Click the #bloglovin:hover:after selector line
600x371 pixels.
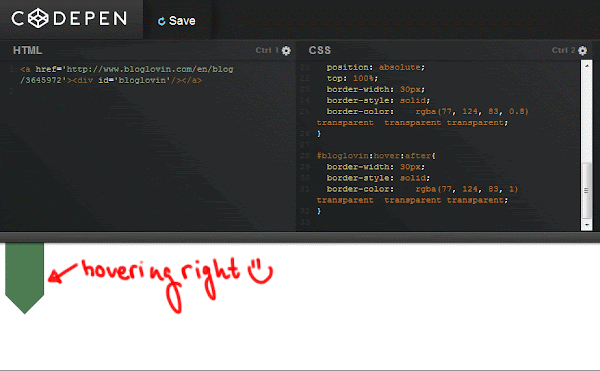(376, 156)
